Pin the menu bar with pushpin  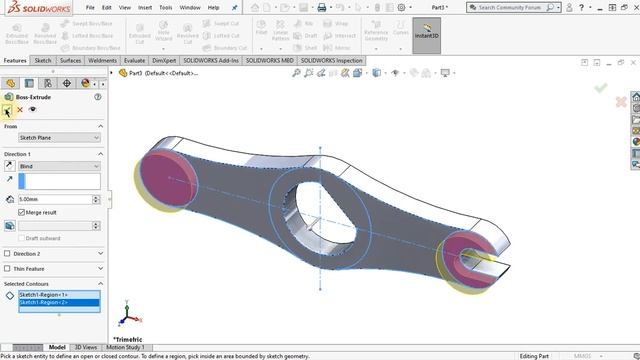tap(235, 7)
